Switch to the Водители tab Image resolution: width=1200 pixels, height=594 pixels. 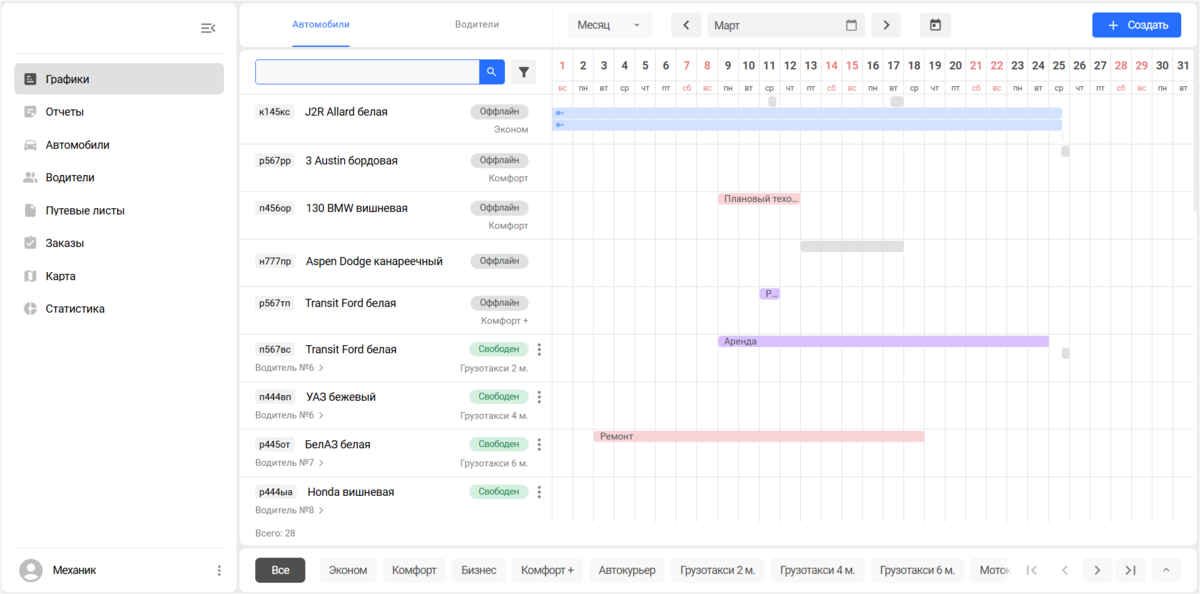(x=477, y=24)
